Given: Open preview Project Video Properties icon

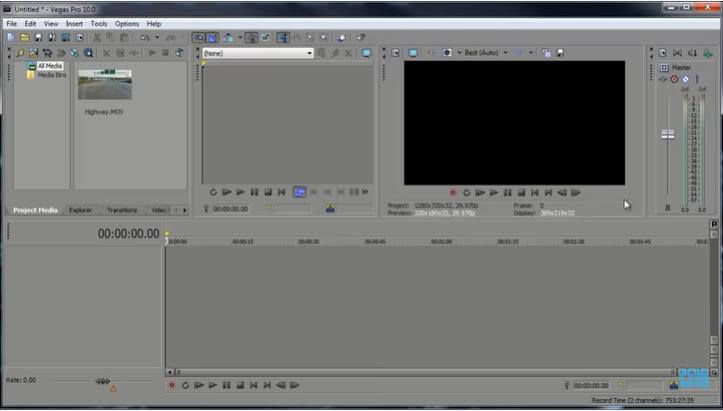Looking at the screenshot, I should (x=396, y=53).
